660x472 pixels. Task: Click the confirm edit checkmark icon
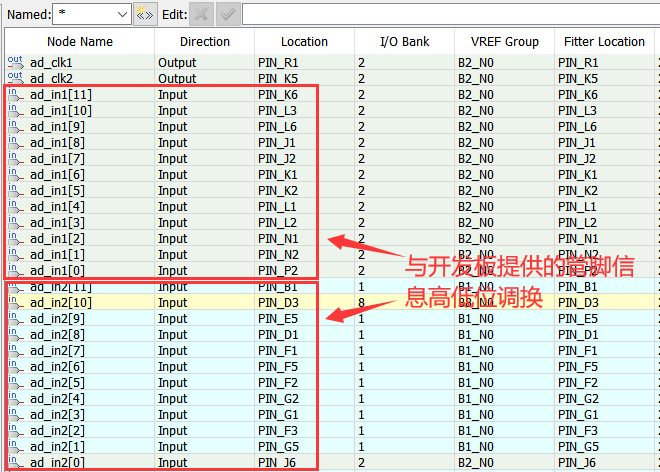(x=226, y=14)
